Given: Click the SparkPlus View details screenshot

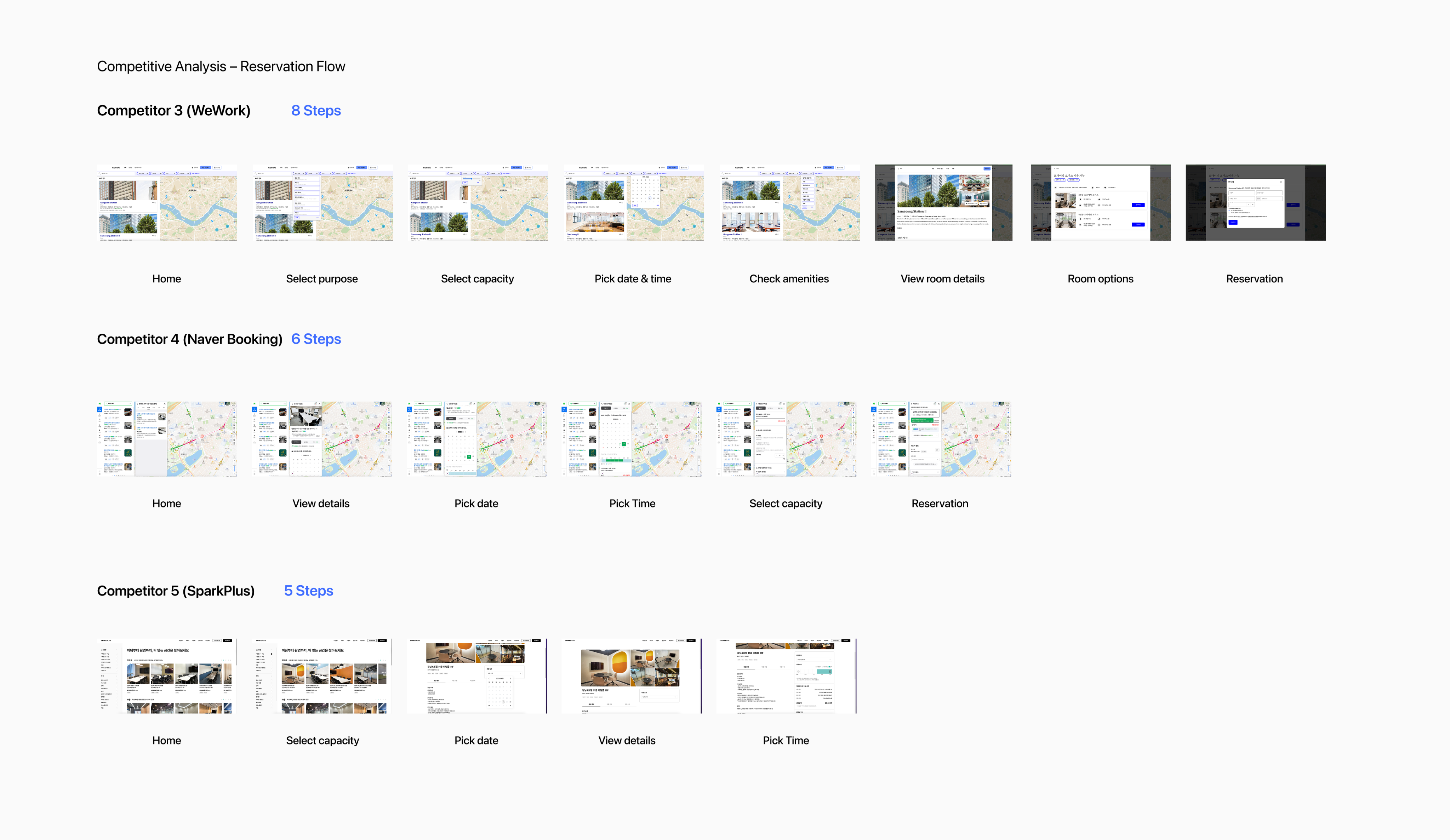Looking at the screenshot, I should (x=631, y=675).
